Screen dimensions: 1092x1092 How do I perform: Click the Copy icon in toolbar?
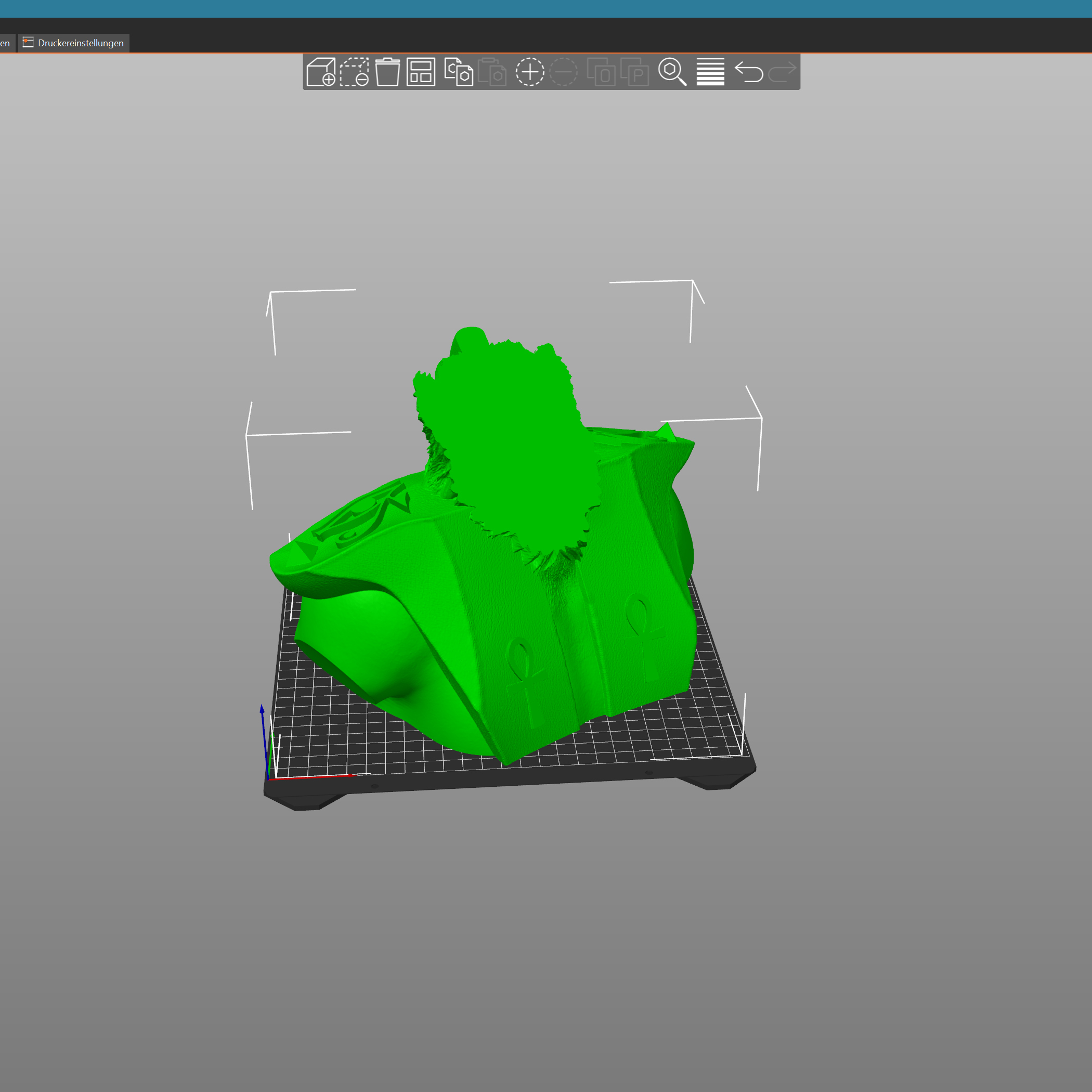pos(459,72)
